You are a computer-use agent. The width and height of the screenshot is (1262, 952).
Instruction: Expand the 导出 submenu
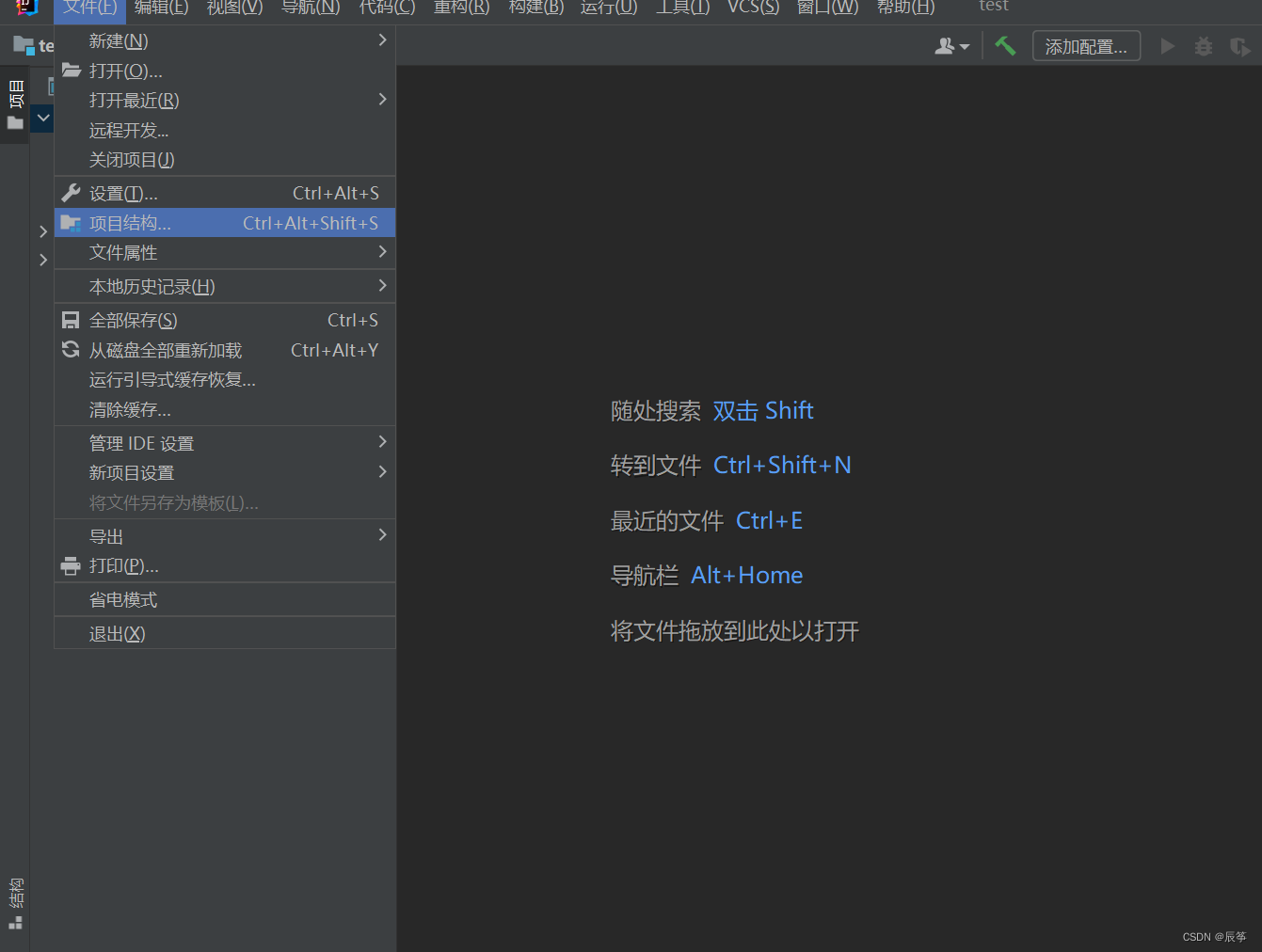click(225, 536)
